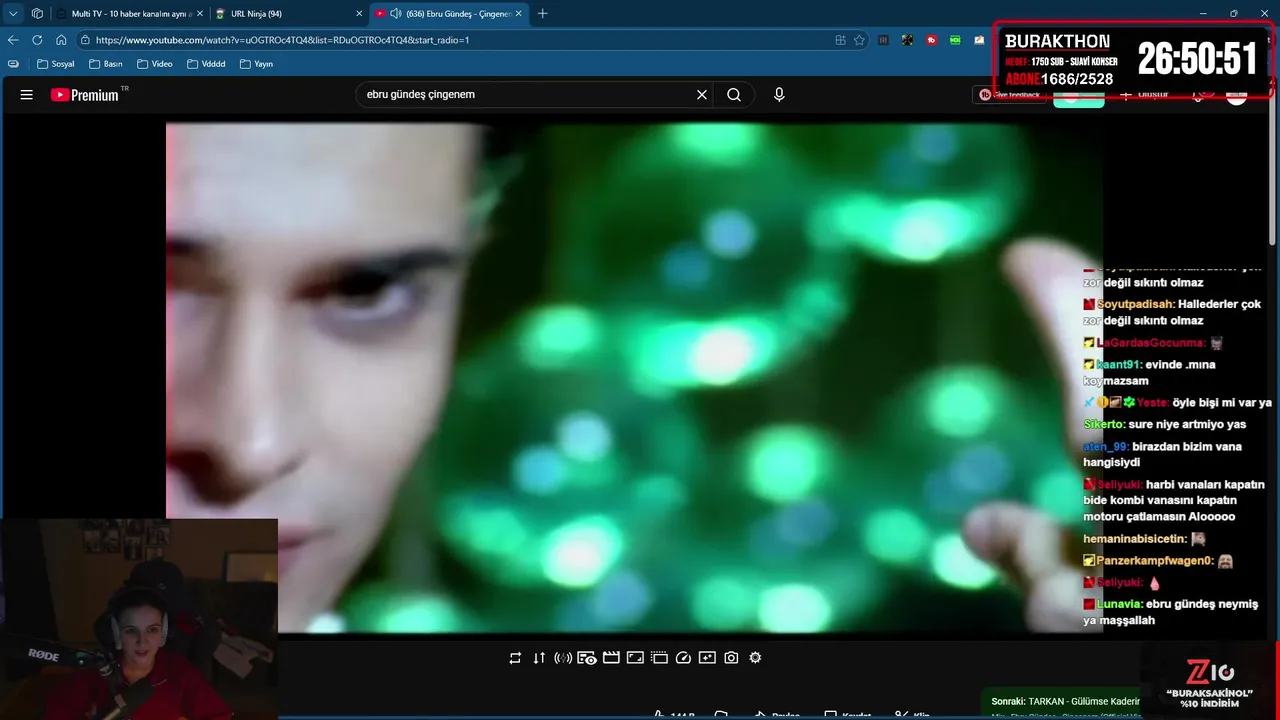Click the up-down arrows sort icon
The width and height of the screenshot is (1280, 720).
[539, 658]
